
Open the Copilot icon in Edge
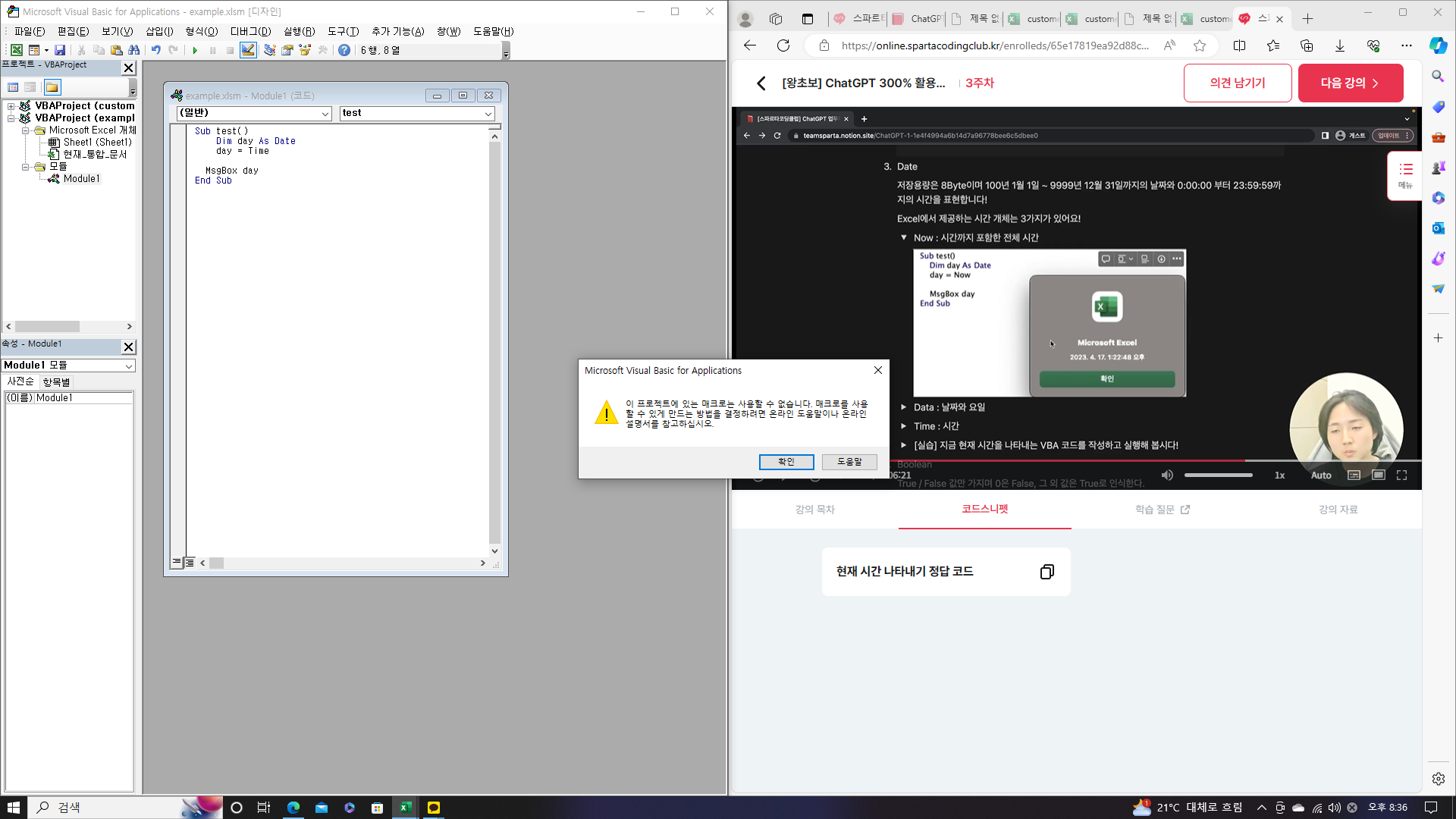click(1438, 45)
